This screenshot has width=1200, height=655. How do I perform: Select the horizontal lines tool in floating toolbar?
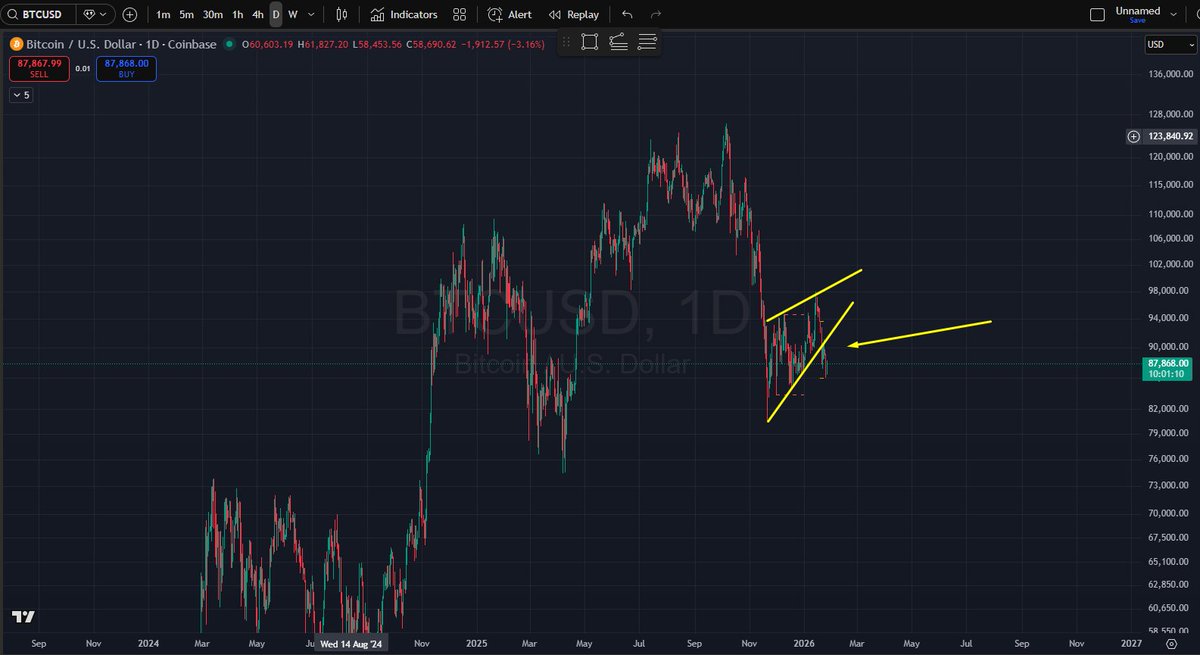[647, 41]
